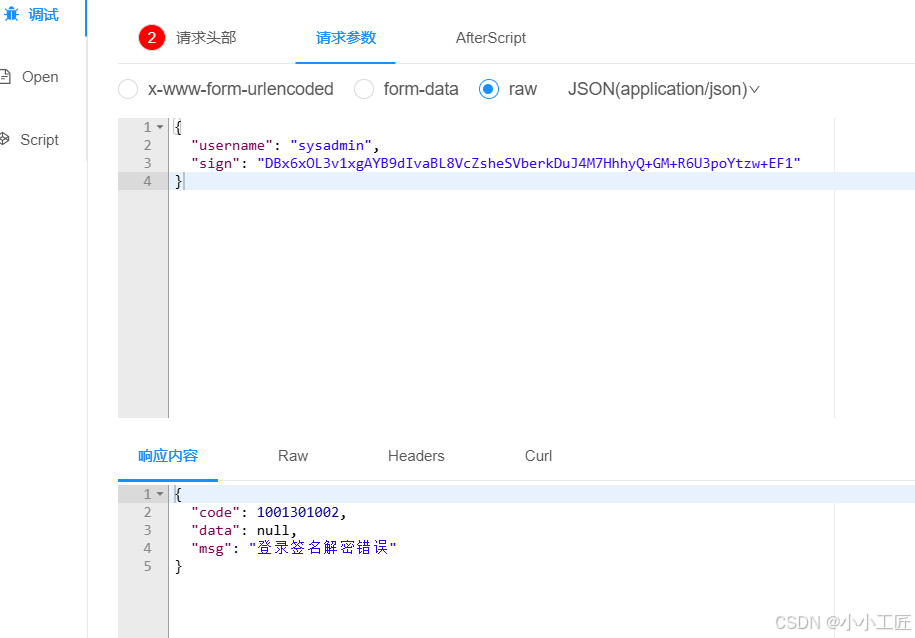Click line number 5 in response gutter
Viewport: 915px width, 638px height.
coord(148,566)
